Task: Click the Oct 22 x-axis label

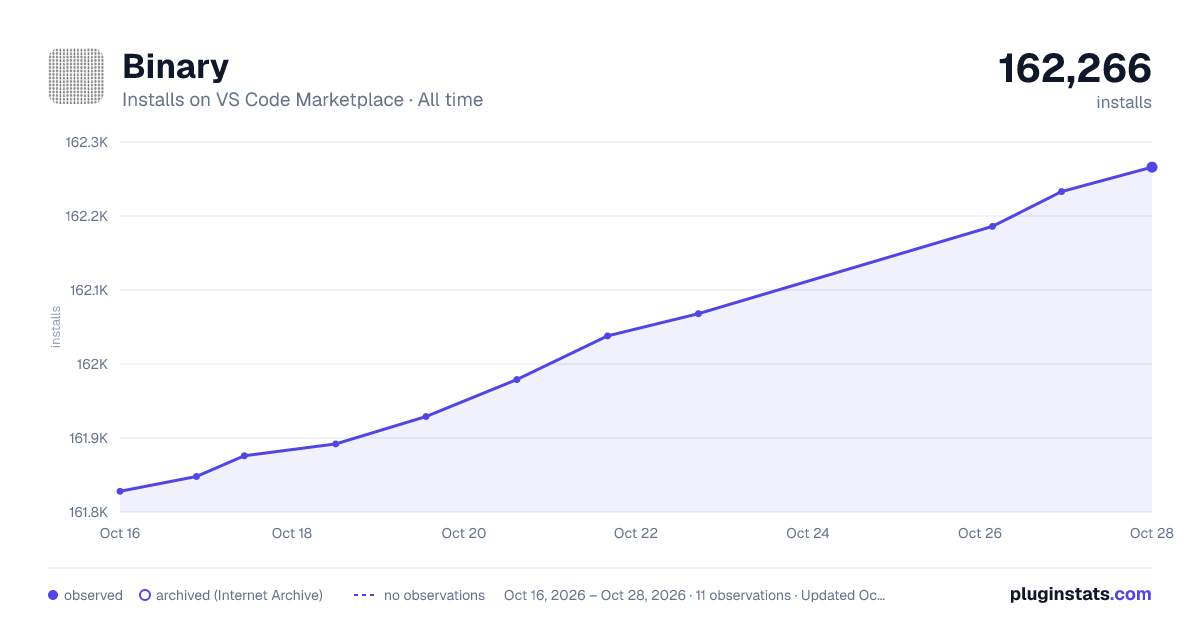Action: click(636, 533)
